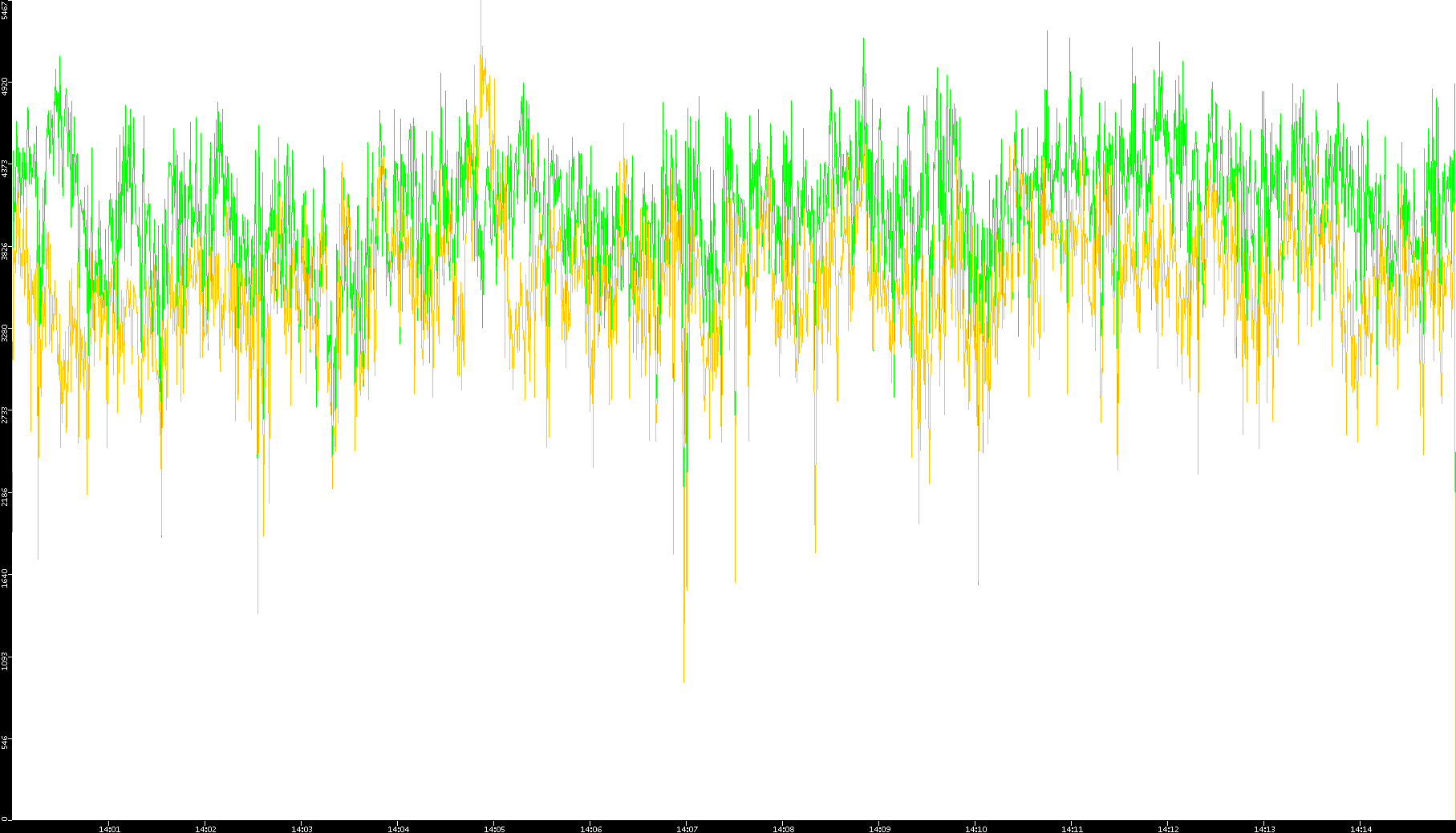
Task: Click the 4373 value axis label
Action: click(x=5, y=168)
